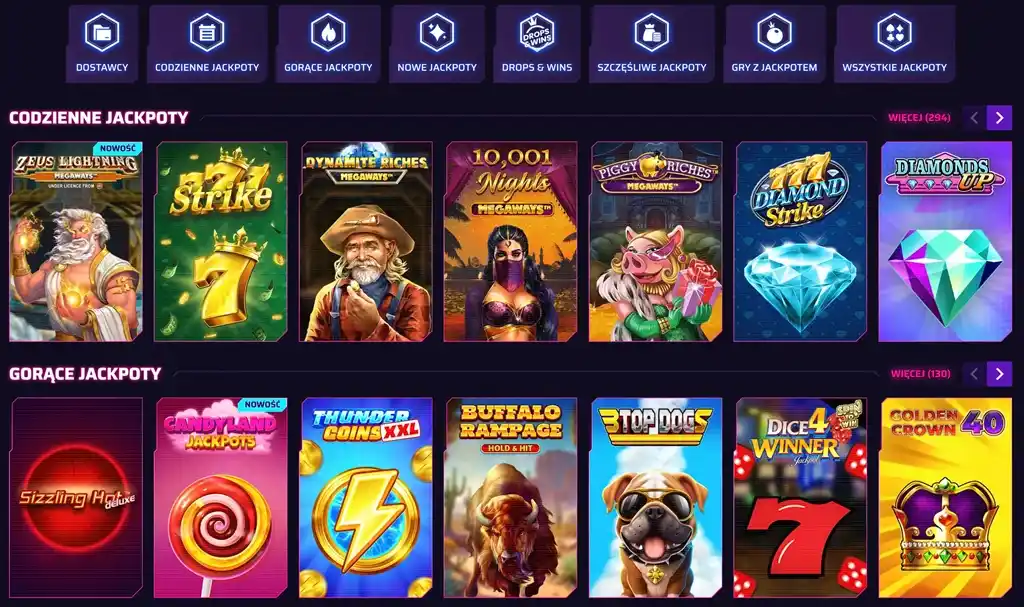Launch the Dynamite Riches Megaways game
Viewport: 1024px width, 607px height.
click(x=366, y=241)
